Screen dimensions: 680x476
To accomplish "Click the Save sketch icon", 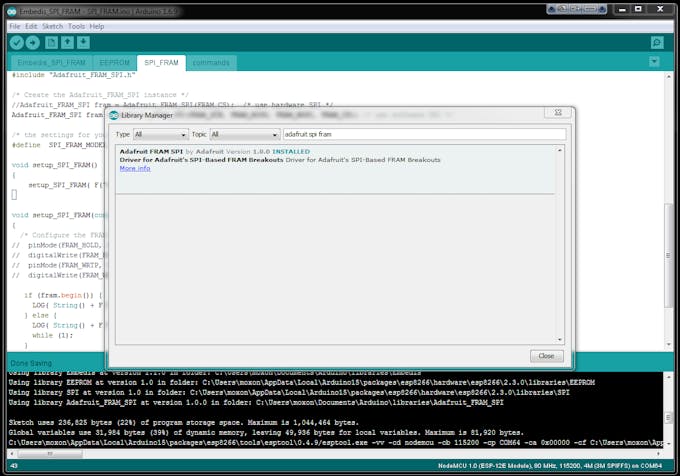I will (x=83, y=43).
